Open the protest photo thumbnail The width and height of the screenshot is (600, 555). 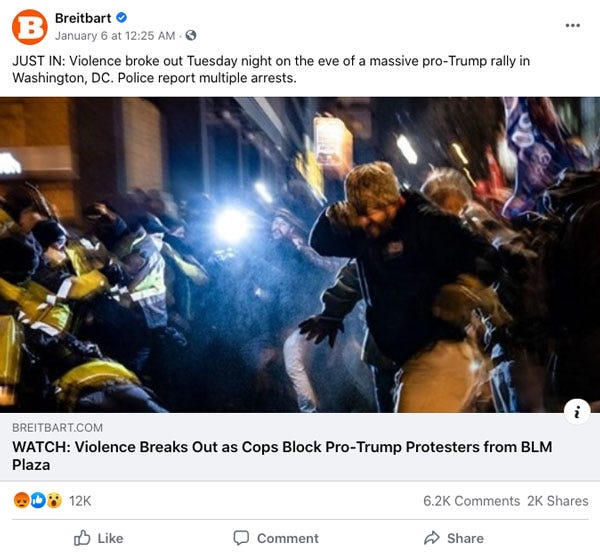tap(300, 255)
